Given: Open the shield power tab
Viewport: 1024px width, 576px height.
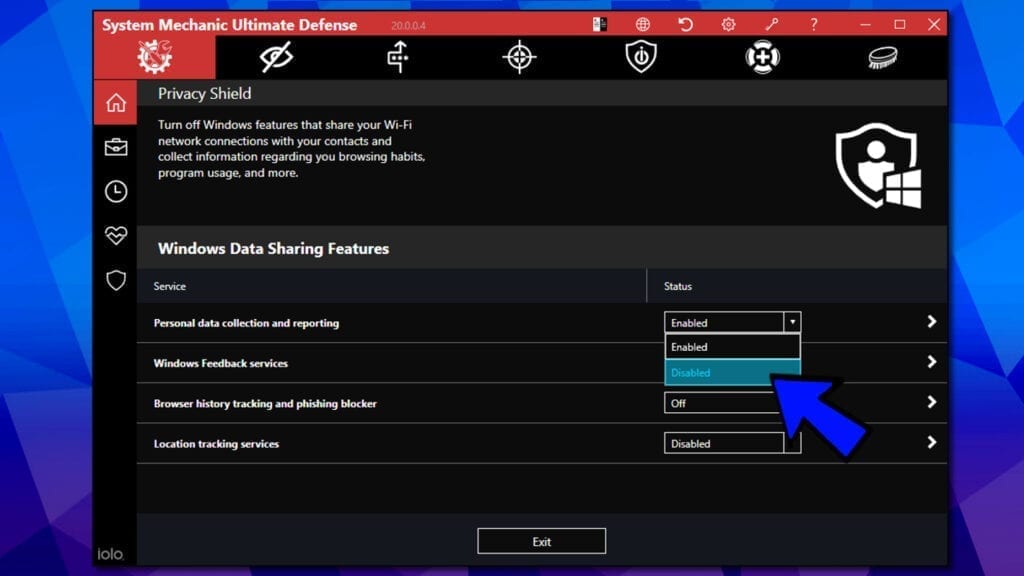Looking at the screenshot, I should (x=641, y=57).
